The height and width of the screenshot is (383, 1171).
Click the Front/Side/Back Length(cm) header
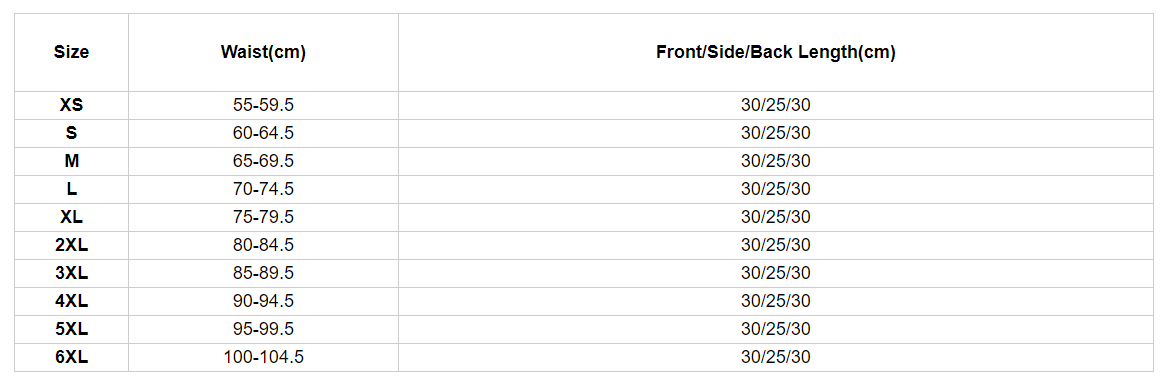(776, 52)
